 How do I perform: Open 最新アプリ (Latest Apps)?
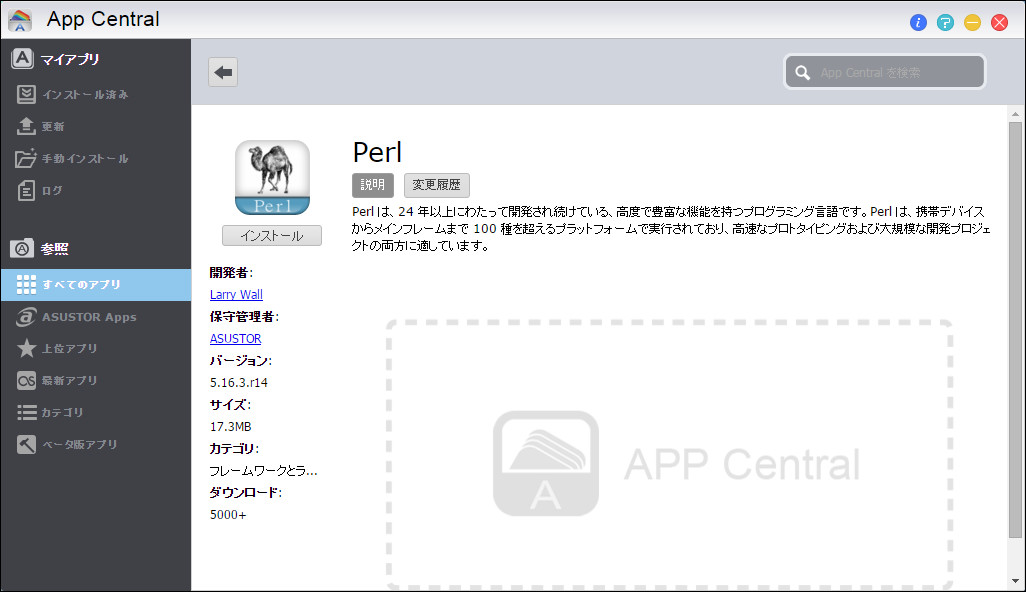(70, 380)
